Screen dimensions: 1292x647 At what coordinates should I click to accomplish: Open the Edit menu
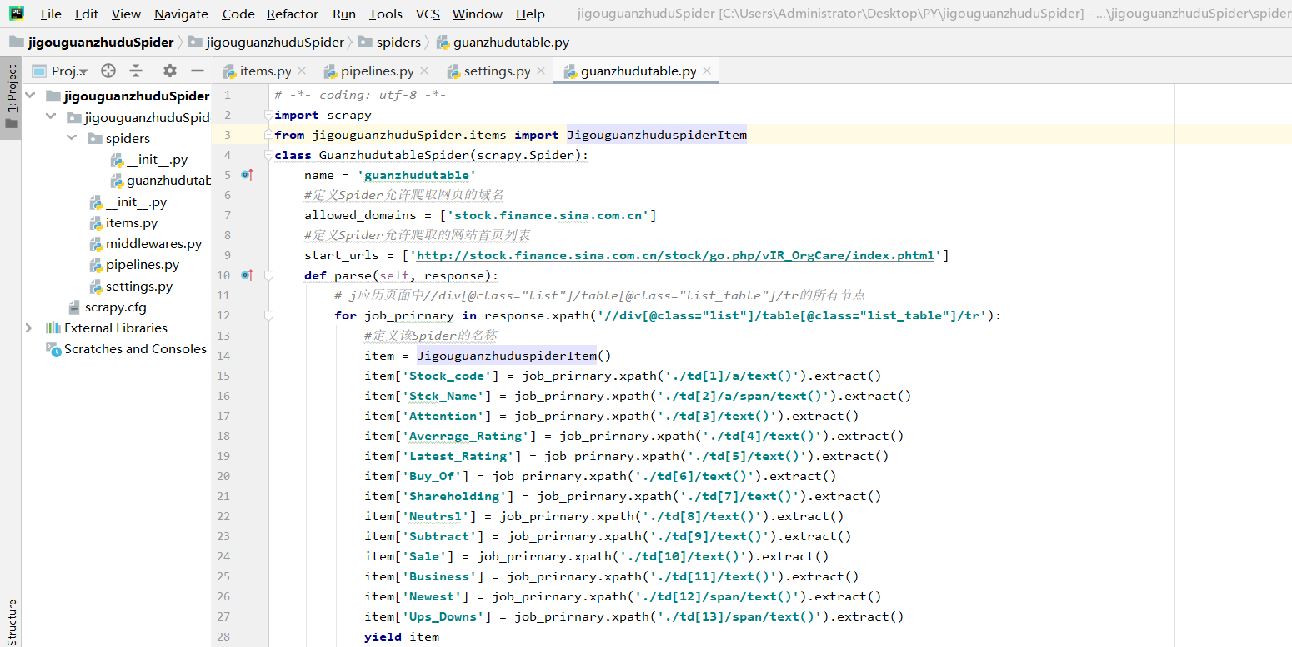point(86,14)
